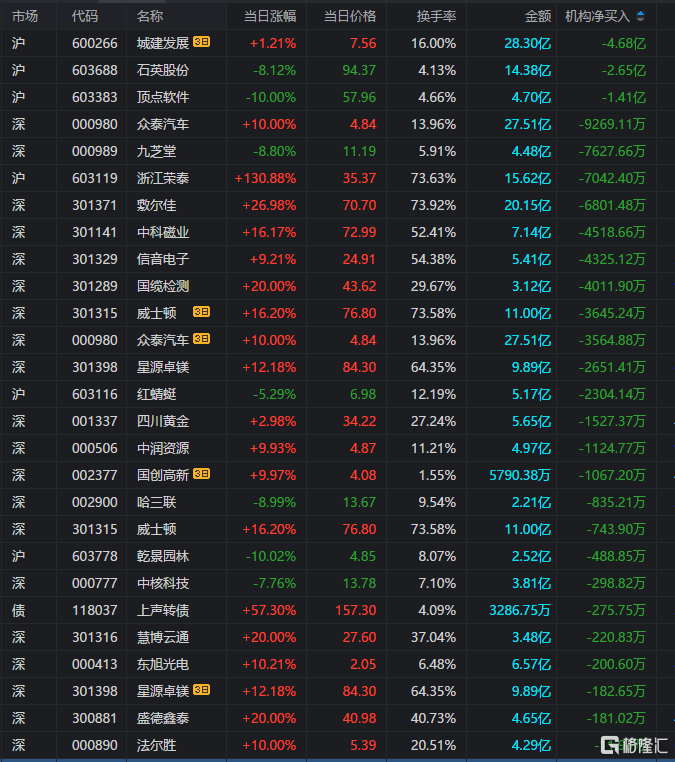
Task: Click the price 94.37
Action: click(x=359, y=70)
